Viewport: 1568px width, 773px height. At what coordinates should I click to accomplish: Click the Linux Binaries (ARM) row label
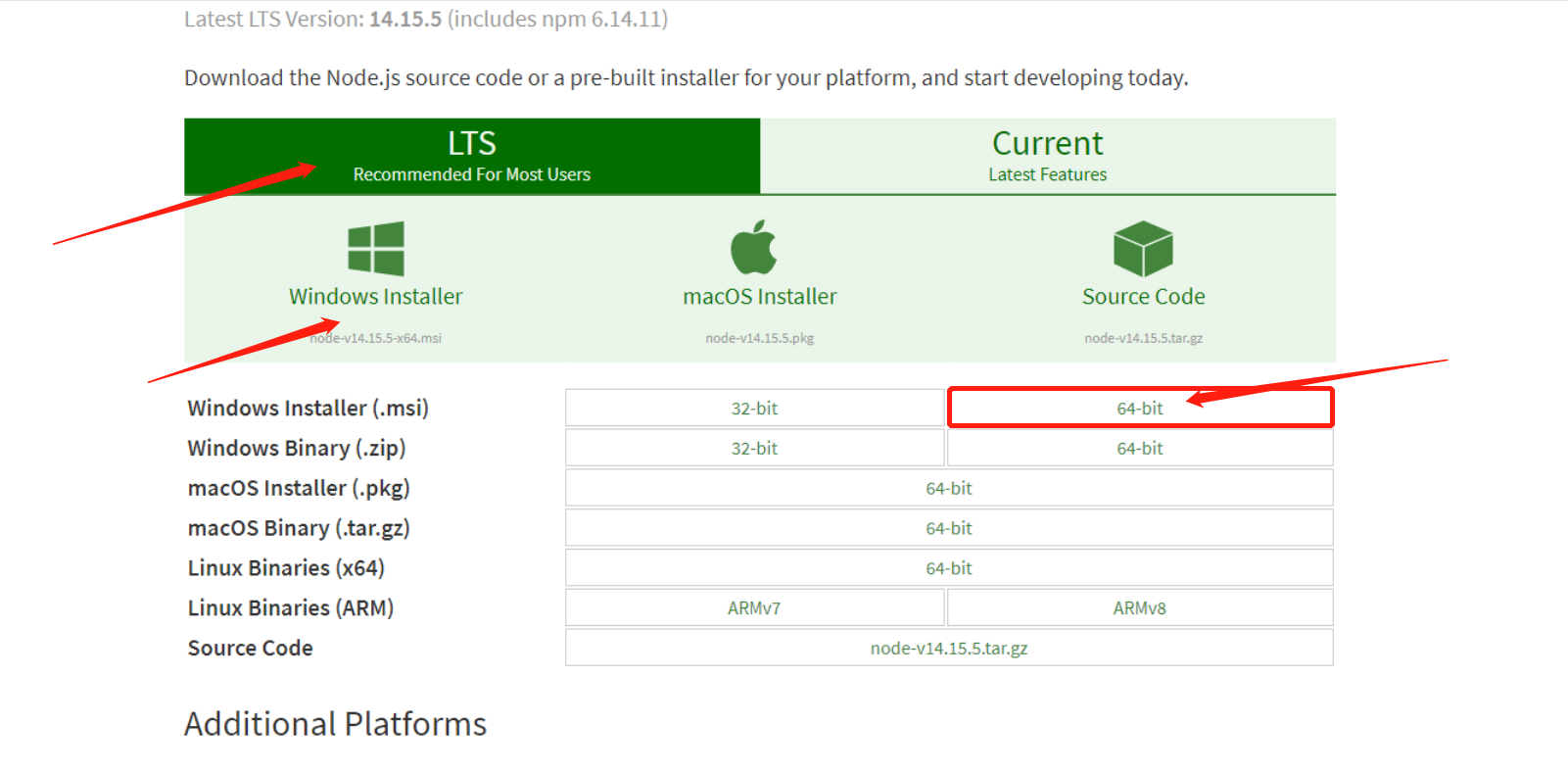point(291,607)
